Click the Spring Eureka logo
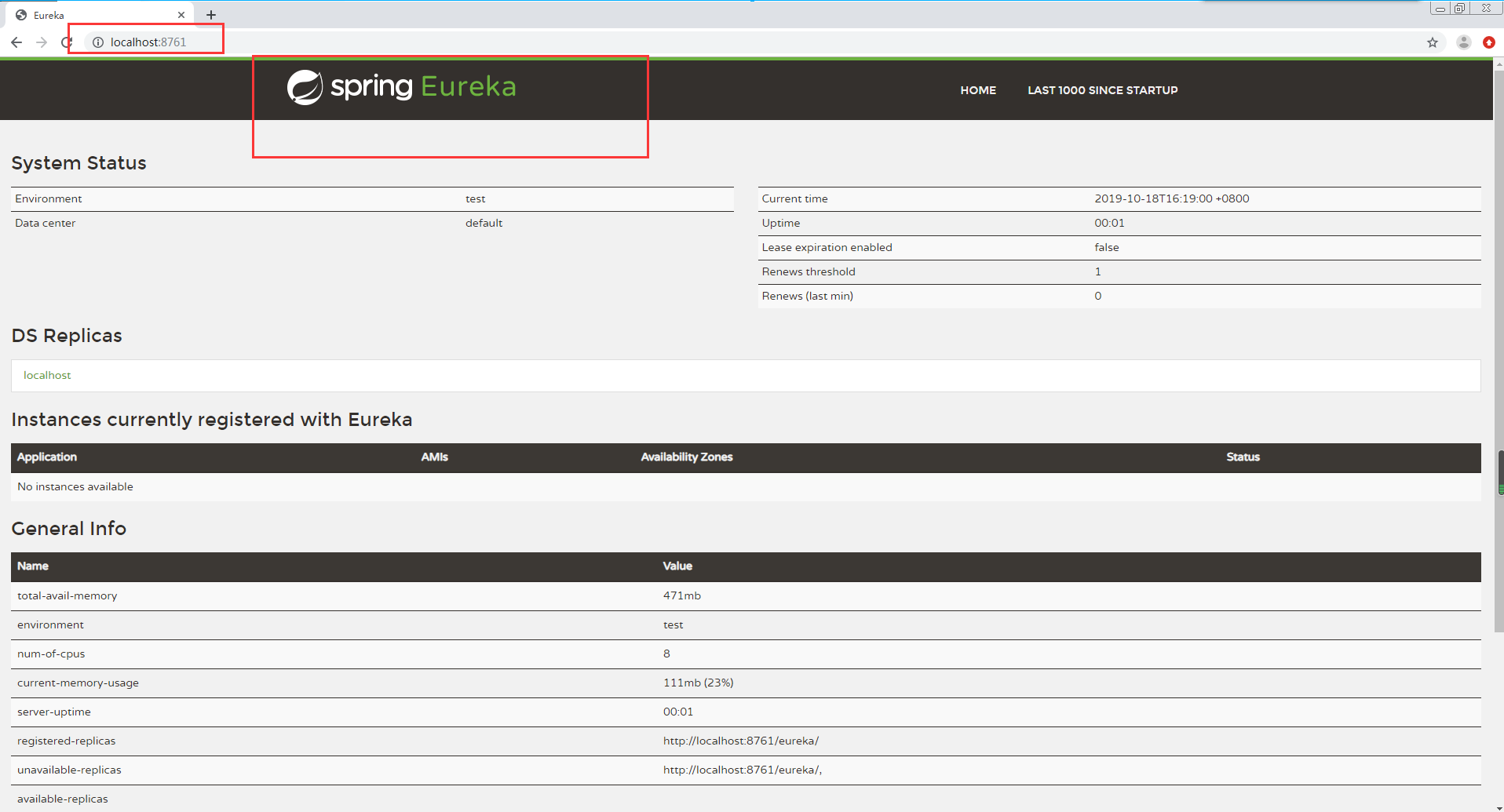This screenshot has width=1504, height=812. coord(402,86)
